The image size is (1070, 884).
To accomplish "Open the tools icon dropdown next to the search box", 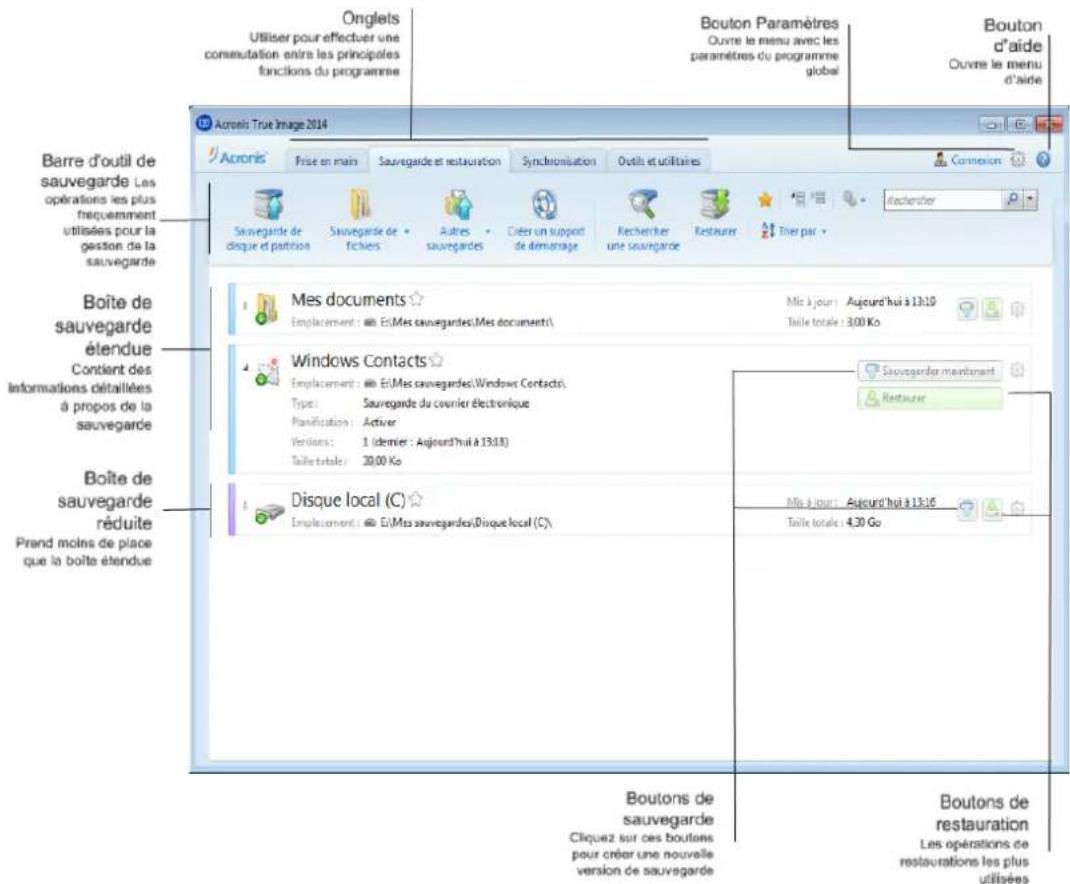I will click(x=853, y=199).
